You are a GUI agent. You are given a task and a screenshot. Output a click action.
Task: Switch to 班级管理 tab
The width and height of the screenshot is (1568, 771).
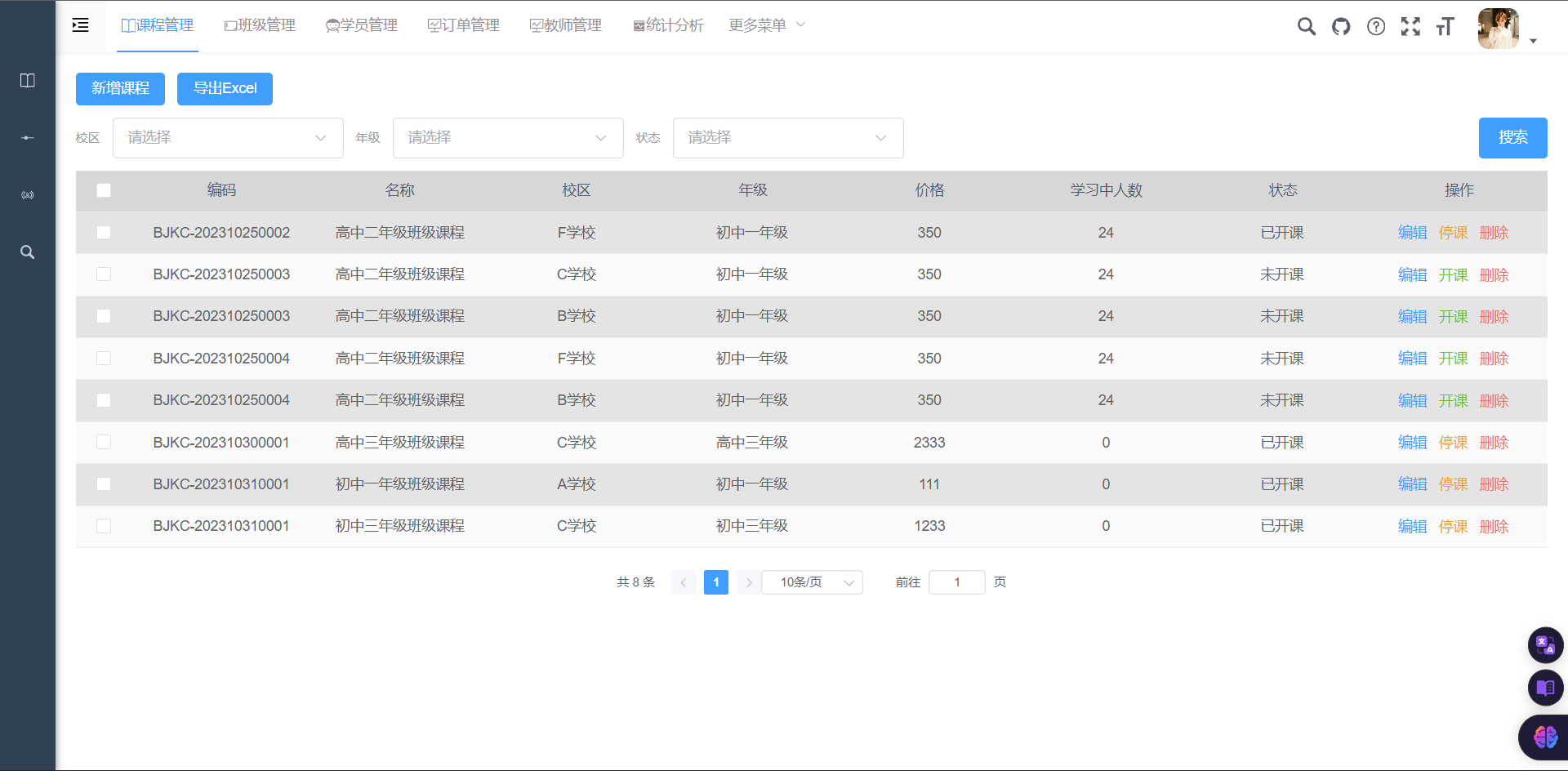260,25
